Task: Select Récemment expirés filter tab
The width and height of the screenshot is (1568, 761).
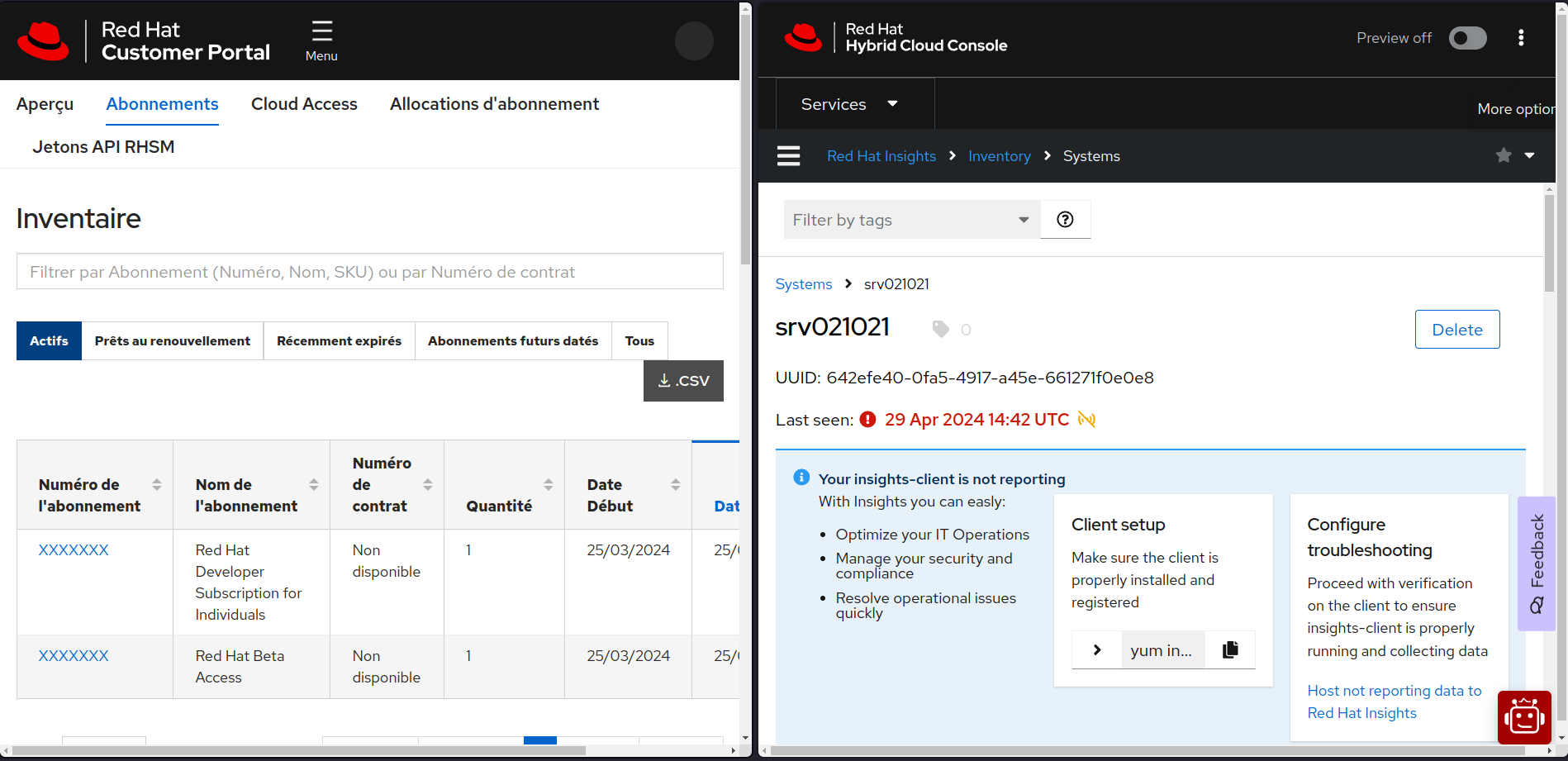Action: click(x=339, y=340)
